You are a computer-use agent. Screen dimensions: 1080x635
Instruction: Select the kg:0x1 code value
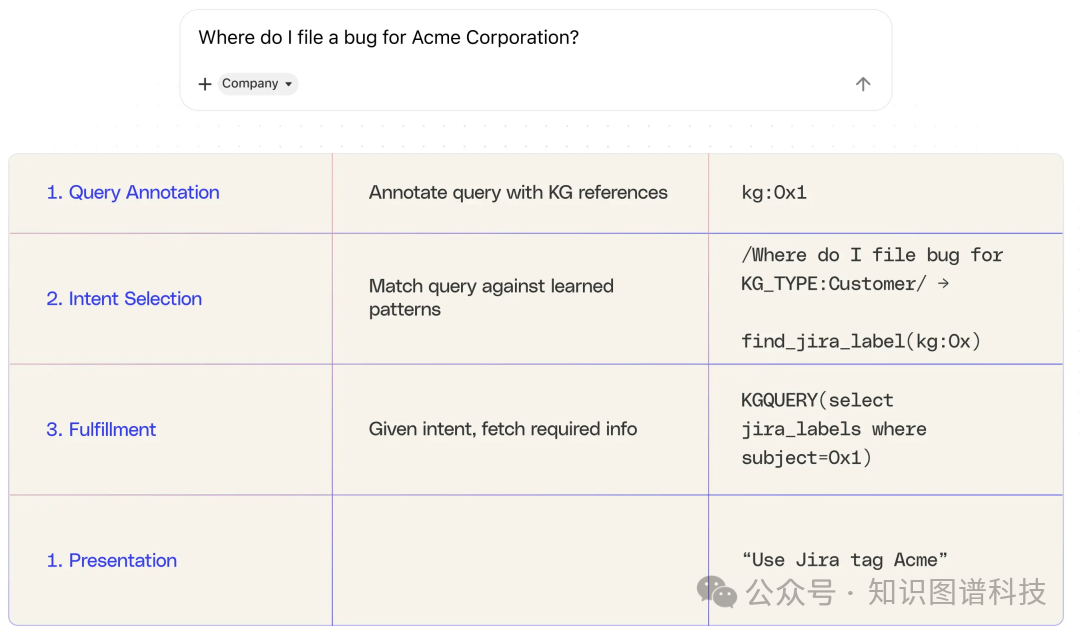(x=774, y=193)
